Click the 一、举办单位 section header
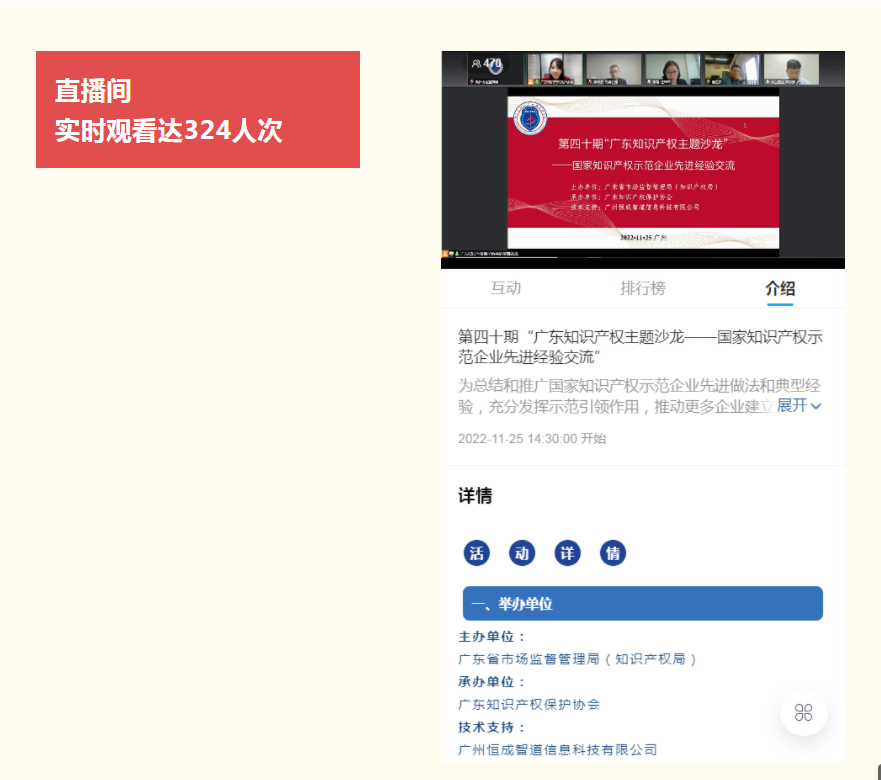The image size is (881, 780). click(x=642, y=604)
